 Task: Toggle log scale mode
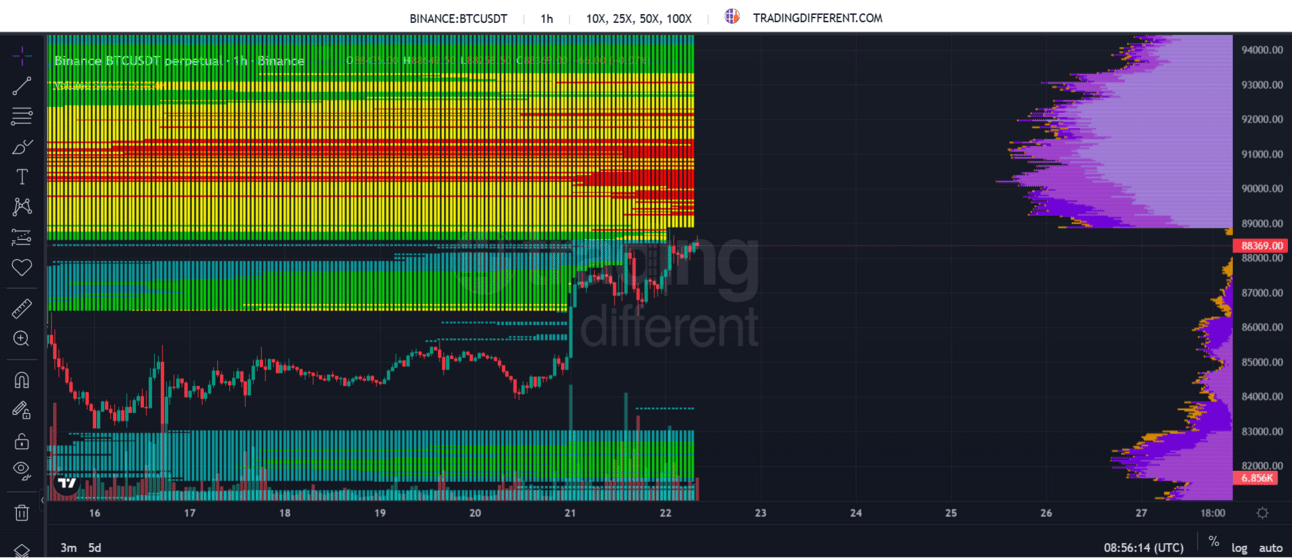[x=1238, y=548]
